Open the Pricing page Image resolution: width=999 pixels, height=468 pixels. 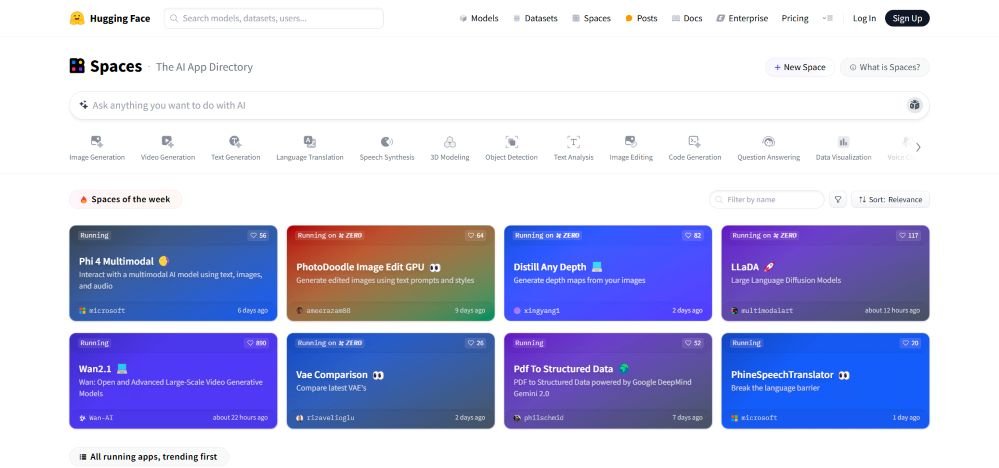[x=795, y=18]
